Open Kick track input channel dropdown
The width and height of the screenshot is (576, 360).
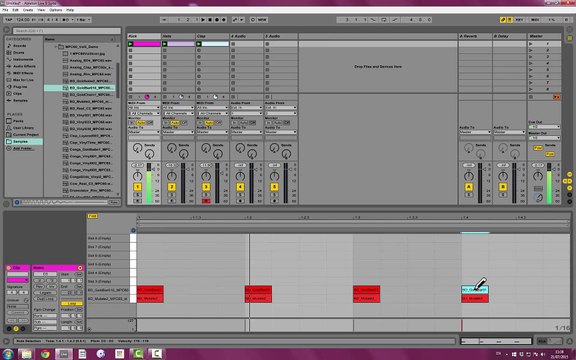pyautogui.click(x=144, y=113)
